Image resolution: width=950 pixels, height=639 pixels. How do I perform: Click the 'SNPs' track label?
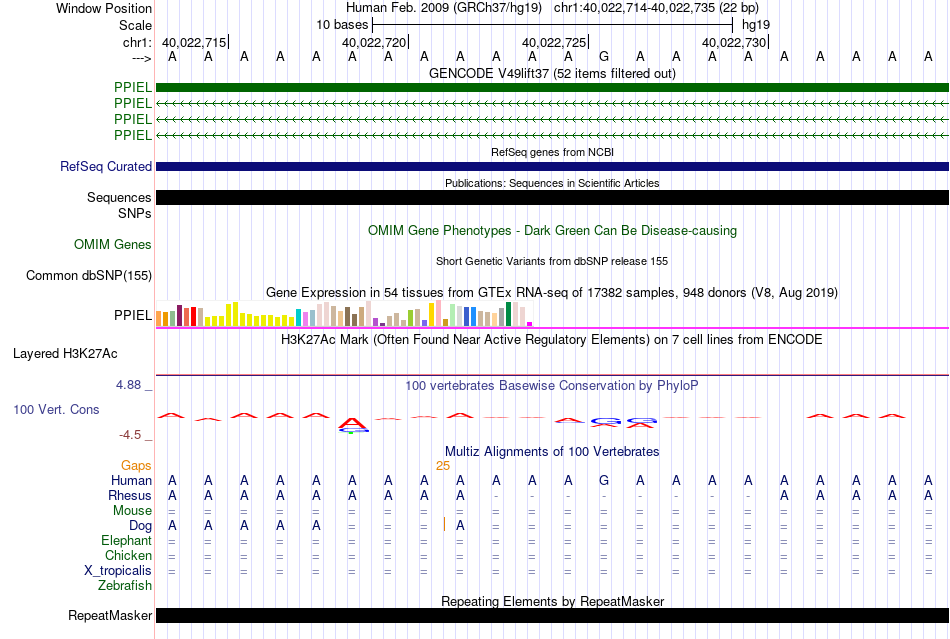point(135,213)
